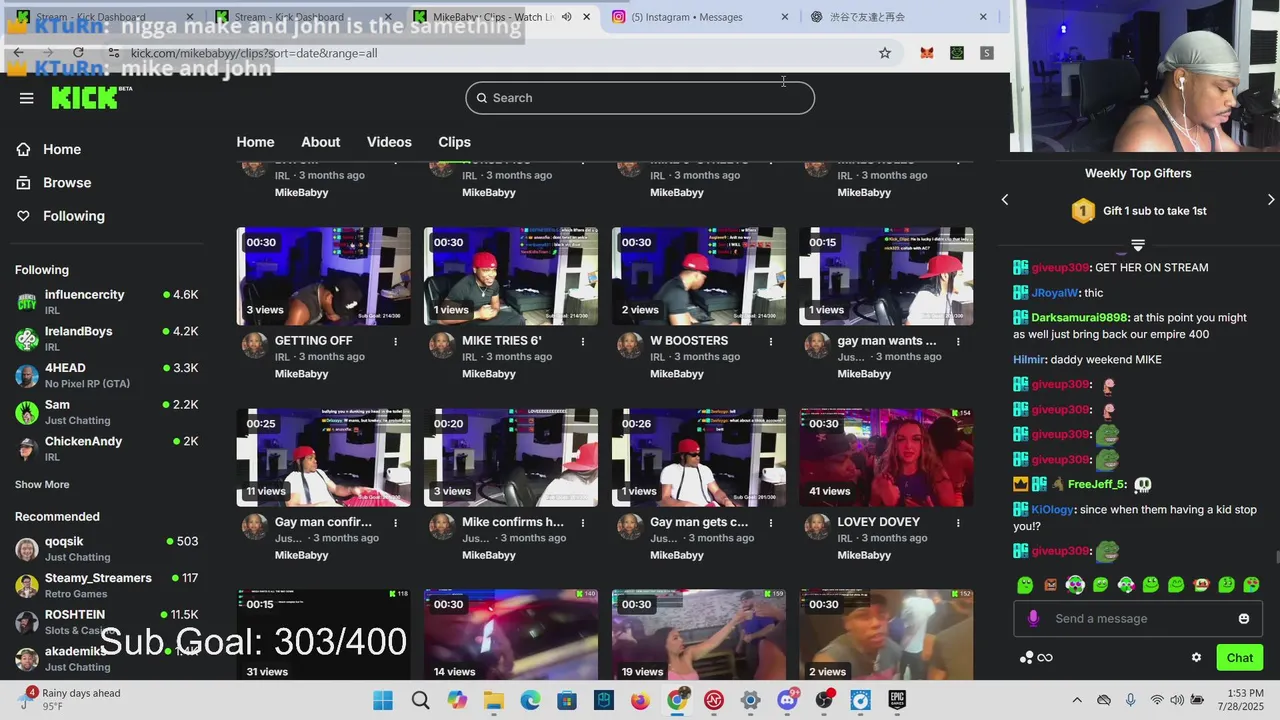Open system volume control in tray
Image resolution: width=1280 pixels, height=720 pixels.
tap(1178, 700)
